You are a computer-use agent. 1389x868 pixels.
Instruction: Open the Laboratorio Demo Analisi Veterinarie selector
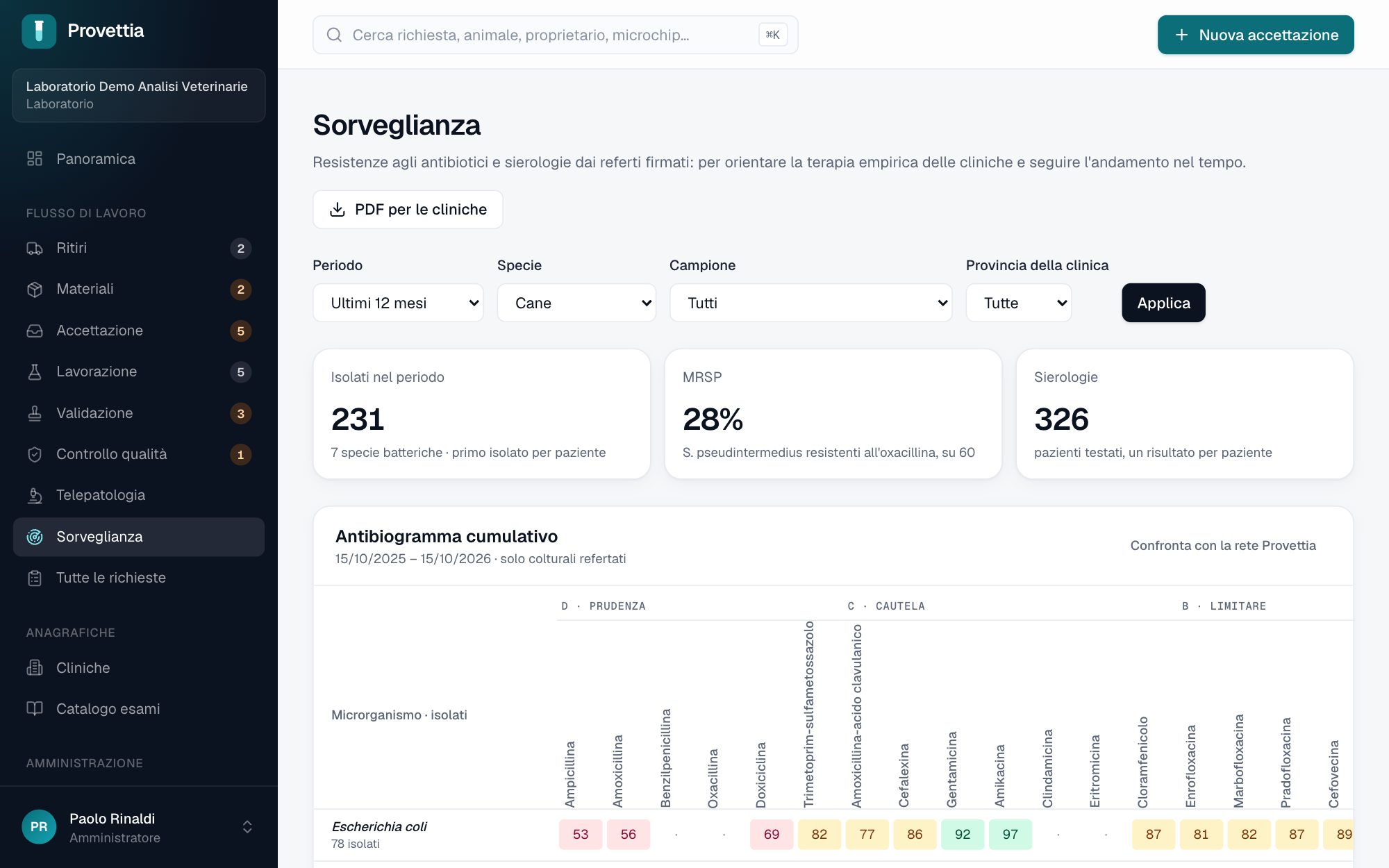tap(139, 95)
